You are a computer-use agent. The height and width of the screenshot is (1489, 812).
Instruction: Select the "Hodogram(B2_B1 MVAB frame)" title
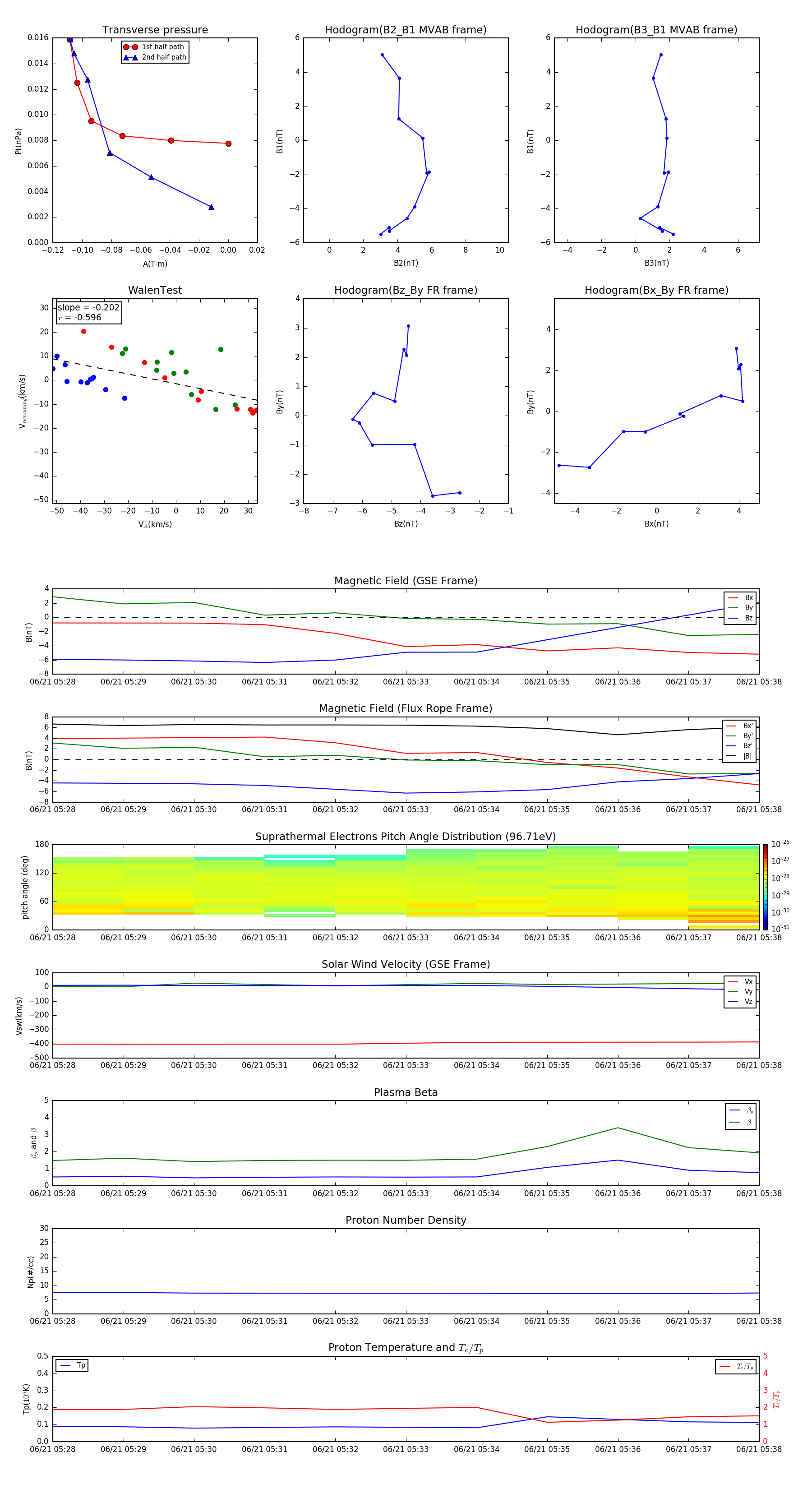[x=406, y=30]
